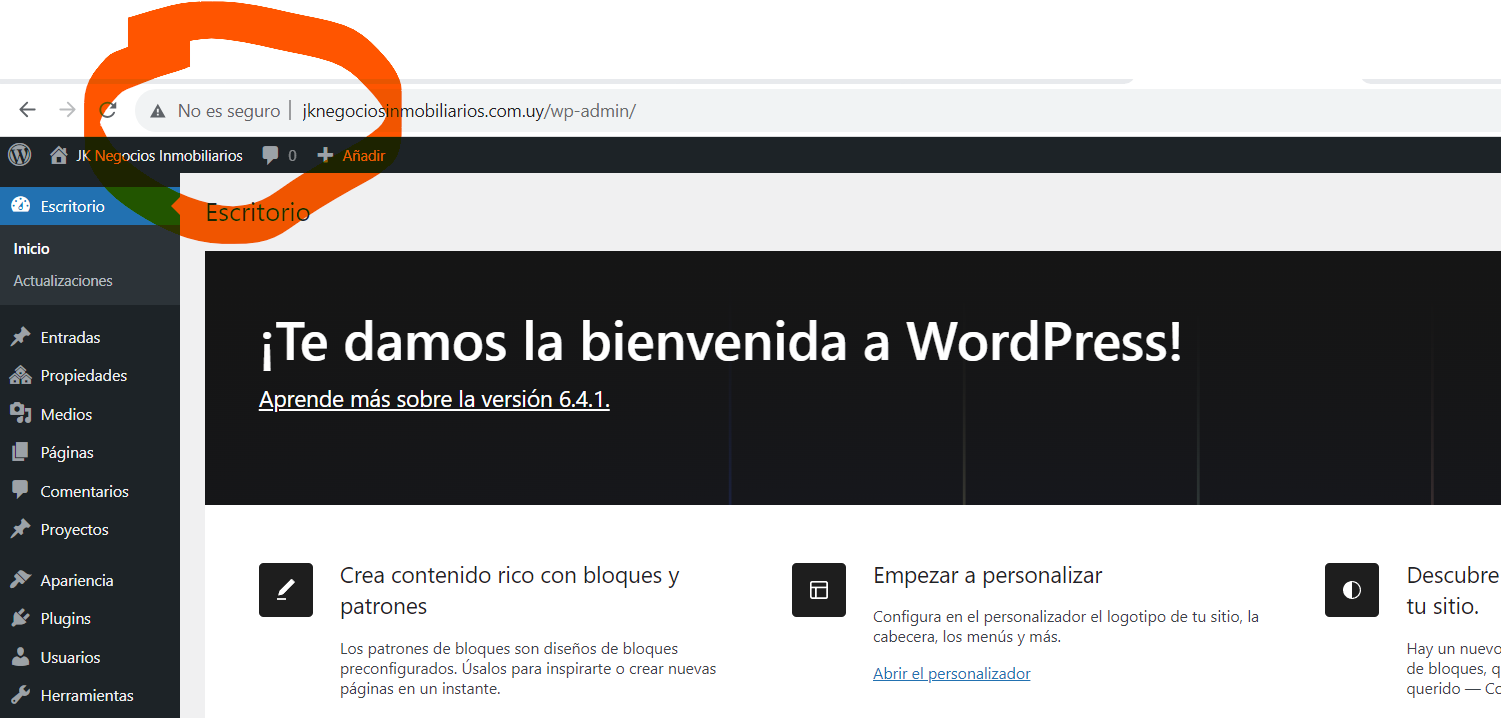Select the Inicio submenu item
Screen dimensions: 1501x718
coord(32,248)
